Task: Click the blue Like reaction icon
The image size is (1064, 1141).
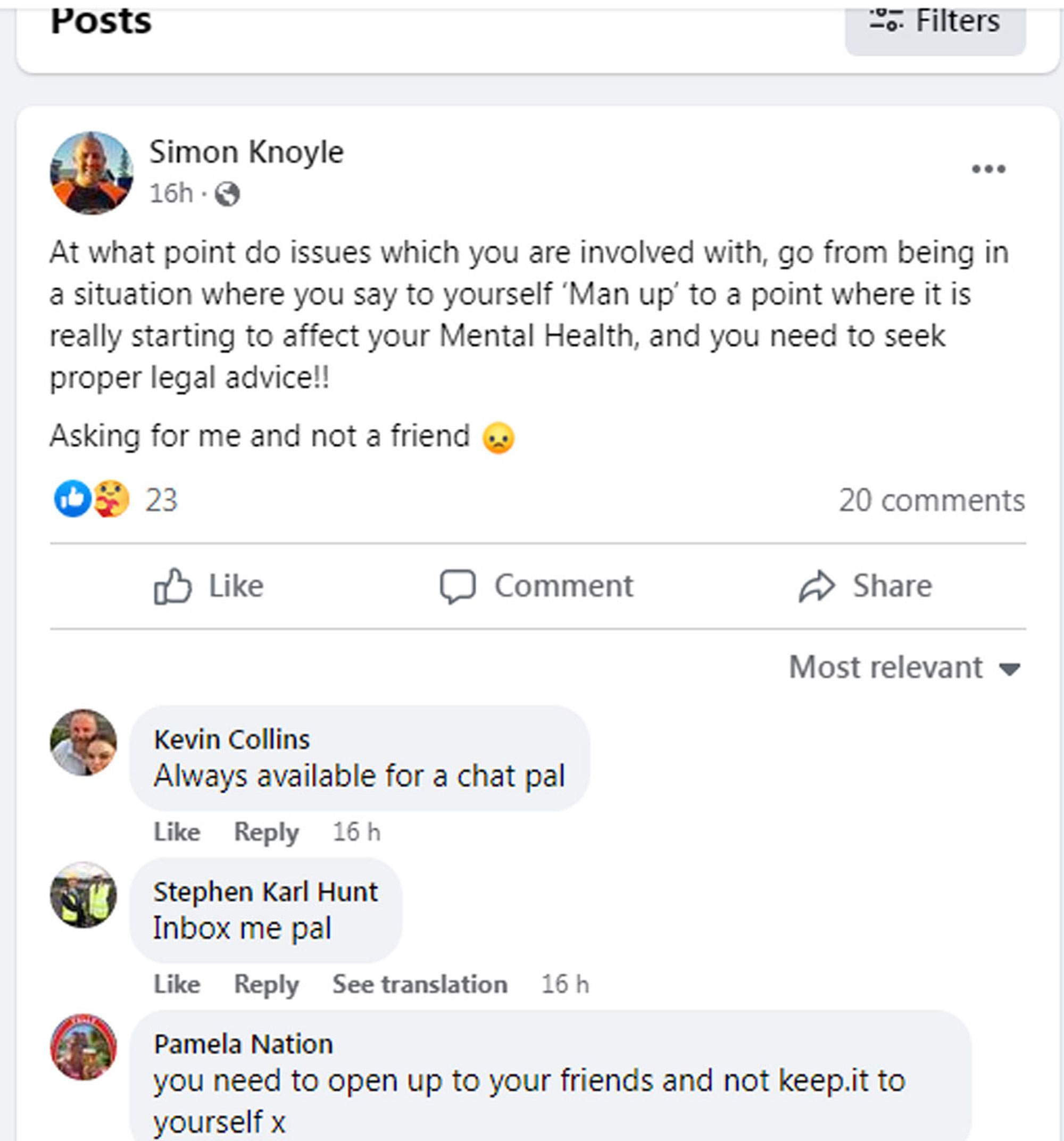Action: pyautogui.click(x=72, y=499)
